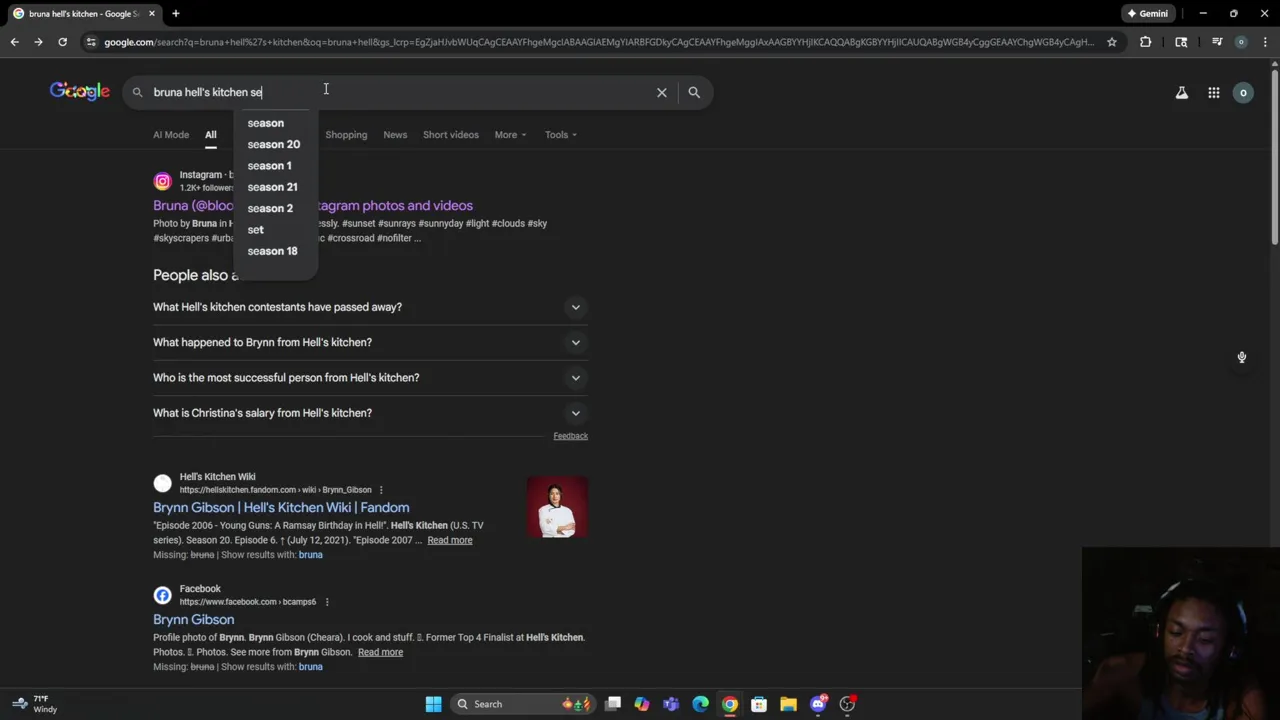Image resolution: width=1280 pixels, height=720 pixels.
Task: Click 'bruna' show results link under Facebook
Action: [x=310, y=667]
